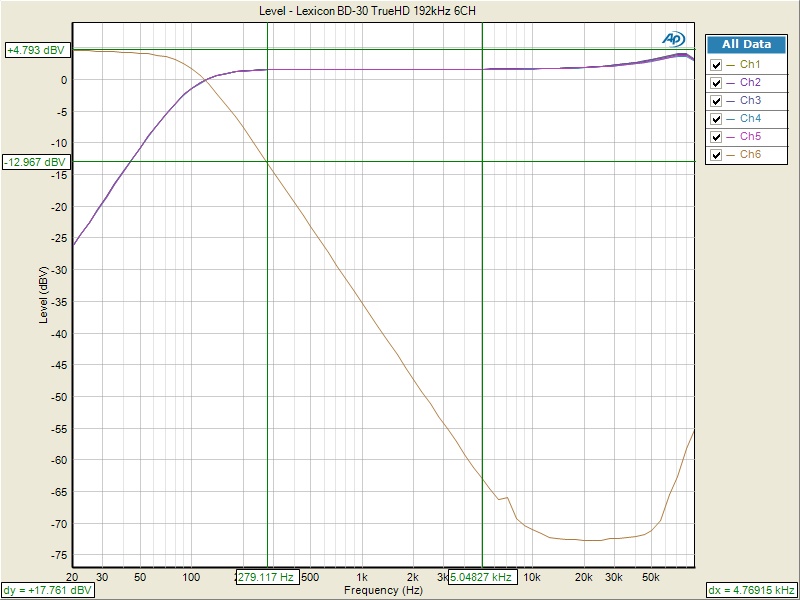Click the Ch1 line color swatch
Viewport: 800px width, 600px height.
pos(731,65)
